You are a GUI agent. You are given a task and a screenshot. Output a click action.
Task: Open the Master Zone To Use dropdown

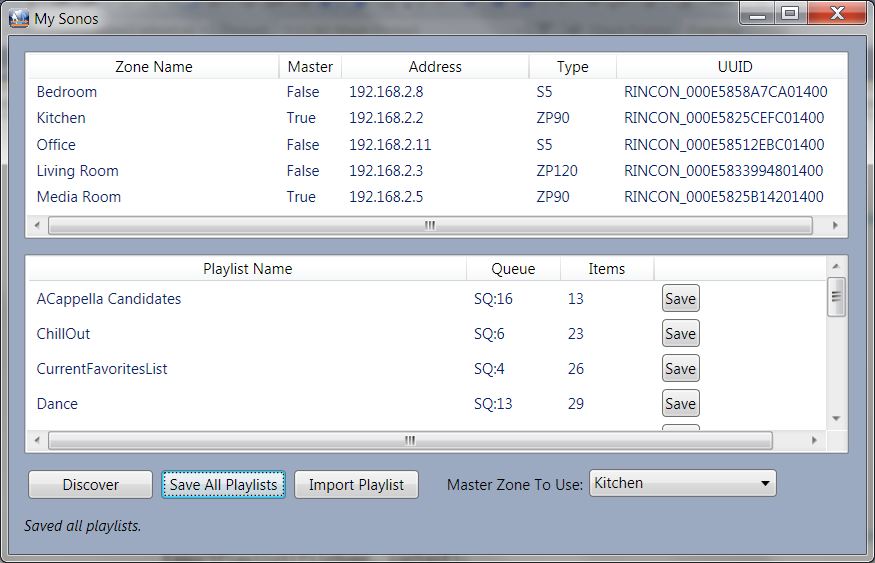tap(682, 483)
